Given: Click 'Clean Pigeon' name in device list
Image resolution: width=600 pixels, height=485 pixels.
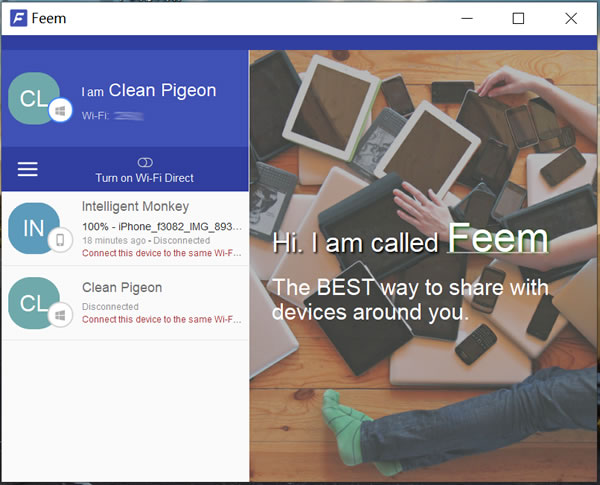Looking at the screenshot, I should (122, 287).
